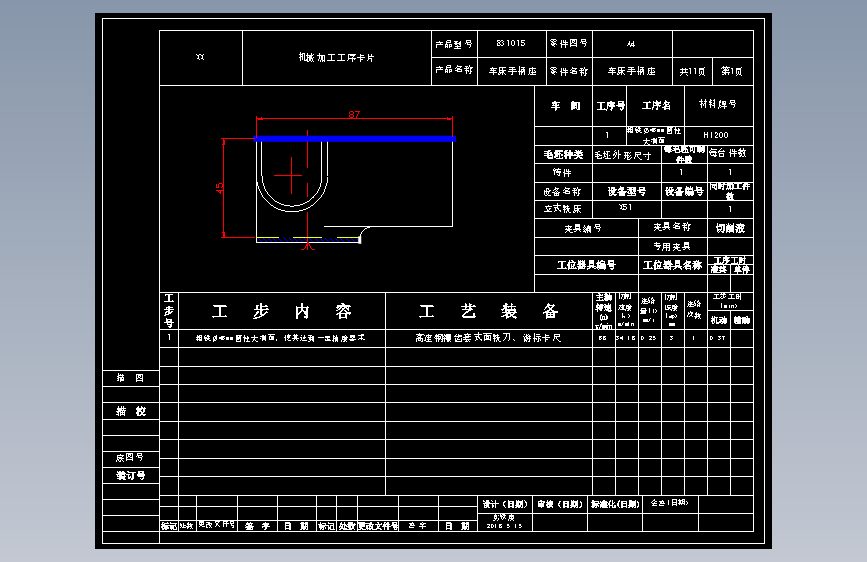867x562 pixels.
Task: Select the 零件图号 header cell
Action: coord(569,44)
